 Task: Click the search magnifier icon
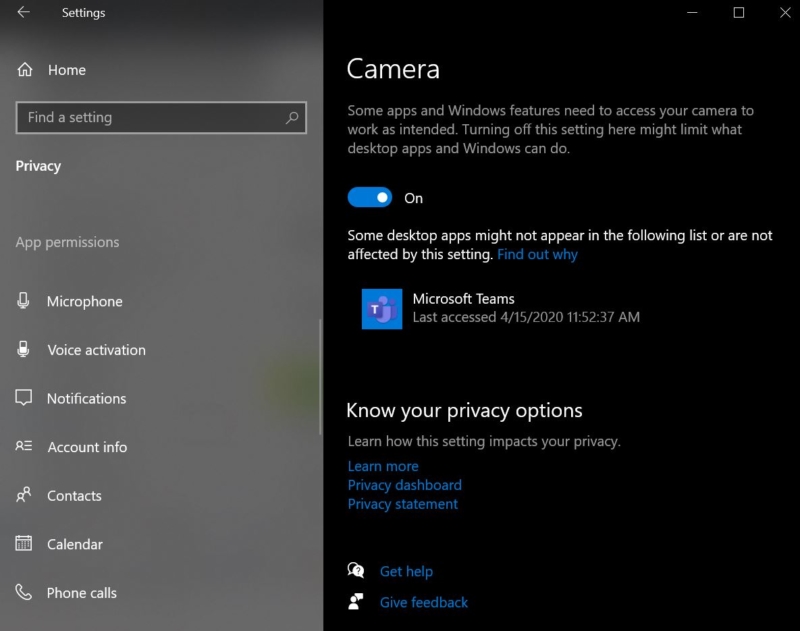(x=291, y=117)
